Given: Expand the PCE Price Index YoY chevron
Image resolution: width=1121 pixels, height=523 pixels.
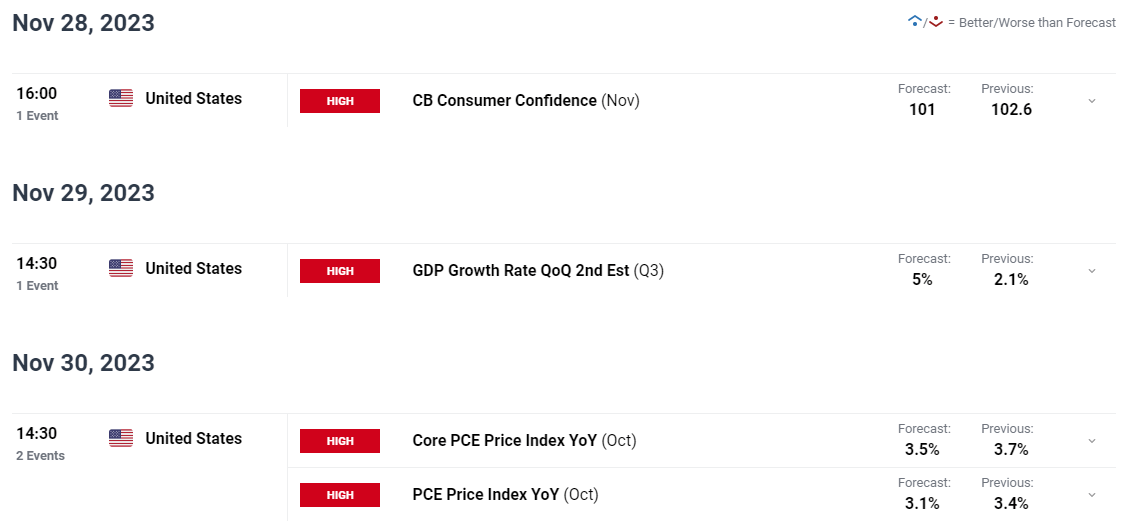Looking at the screenshot, I should click(x=1092, y=494).
